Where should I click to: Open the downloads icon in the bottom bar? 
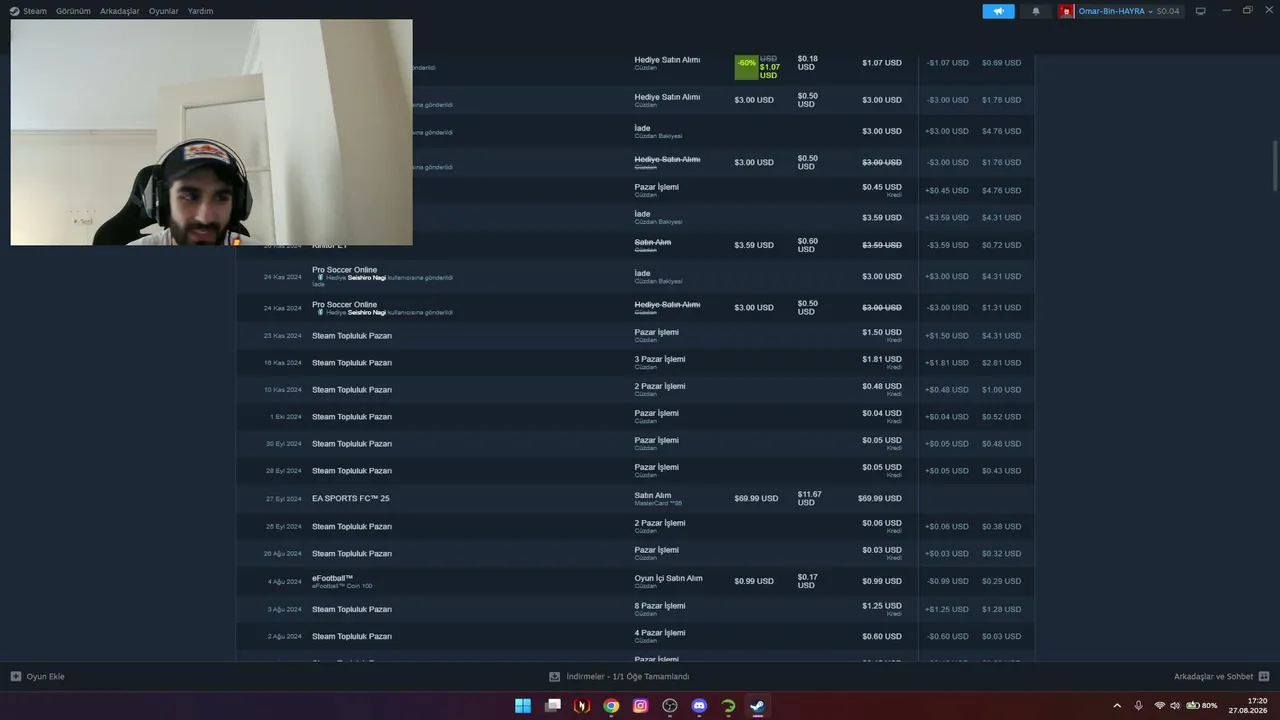pyautogui.click(x=555, y=677)
